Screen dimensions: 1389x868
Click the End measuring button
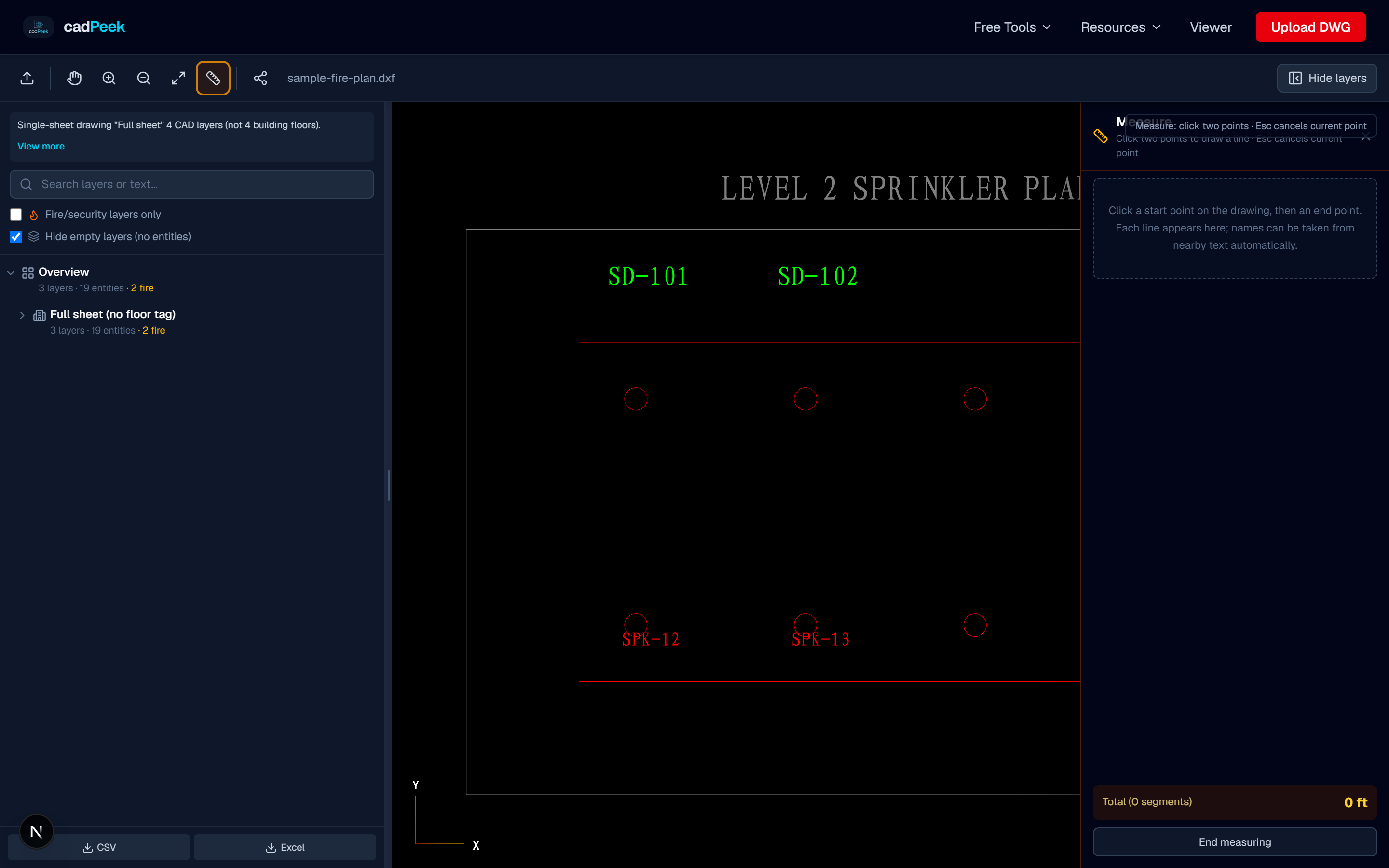point(1235,842)
